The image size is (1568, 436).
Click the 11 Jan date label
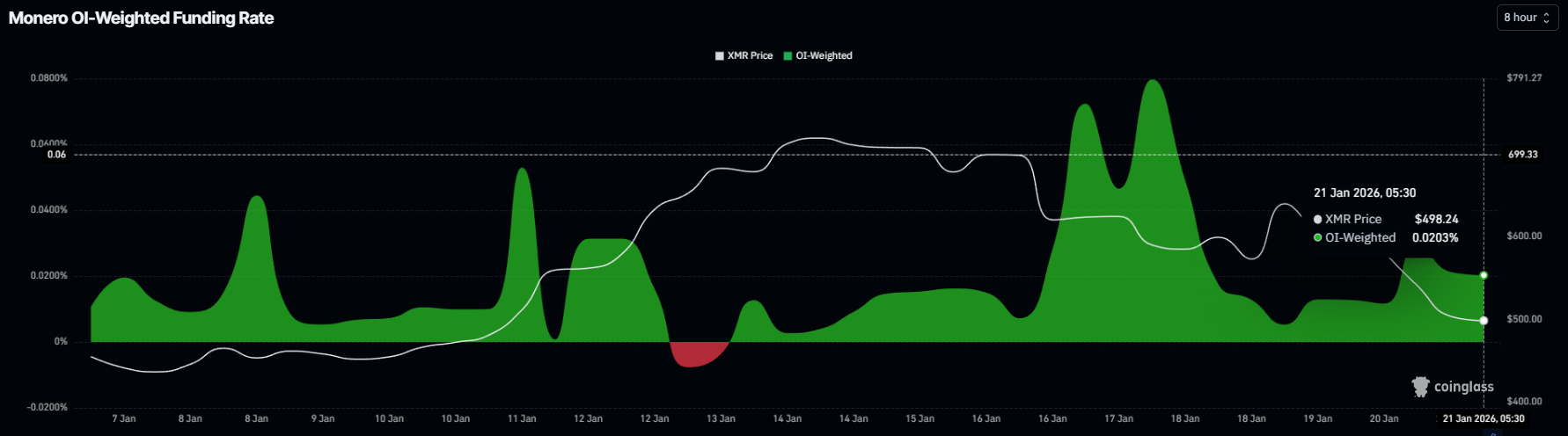(522, 418)
